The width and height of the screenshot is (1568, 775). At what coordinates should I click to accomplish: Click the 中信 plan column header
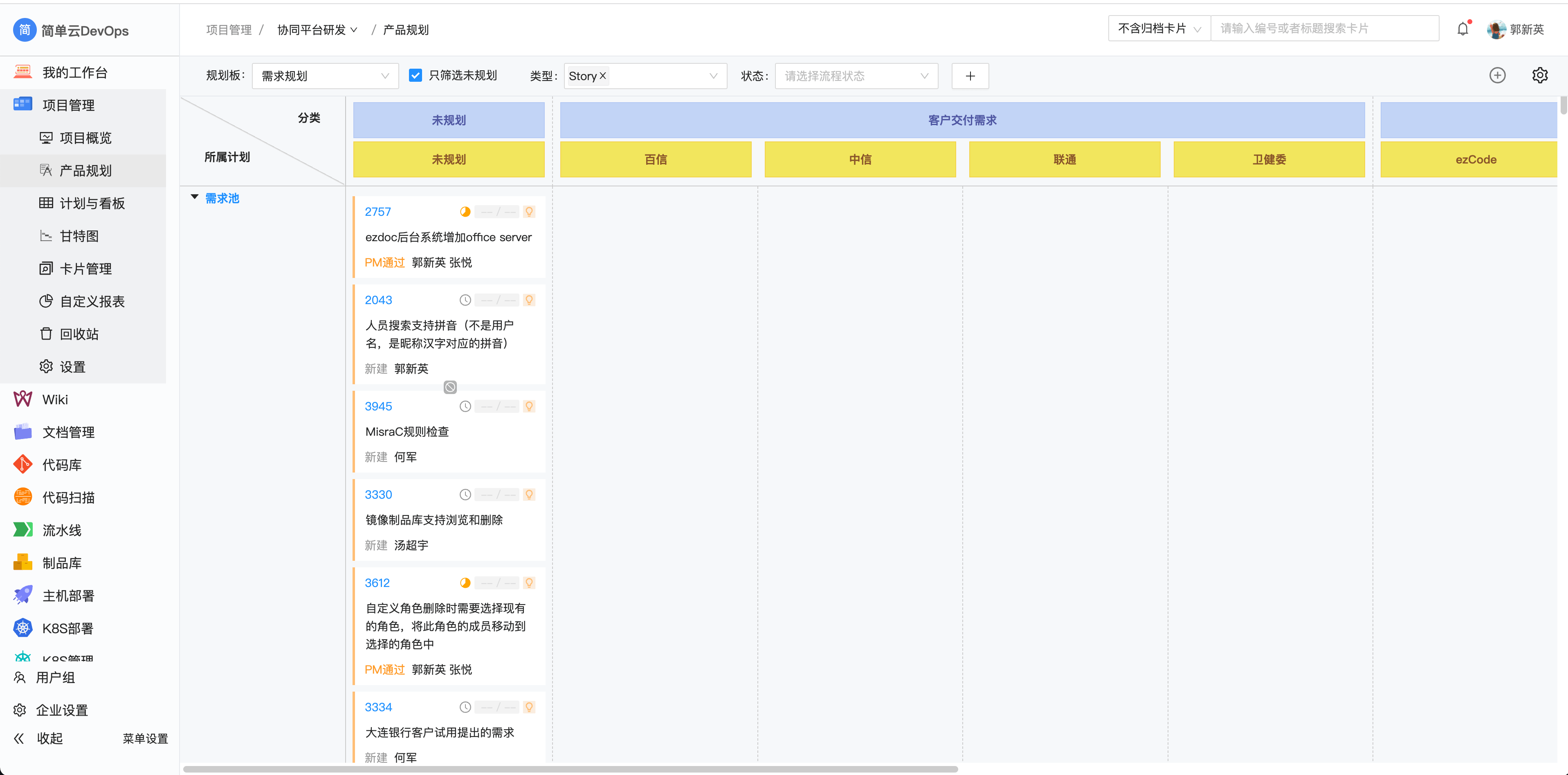pos(860,159)
